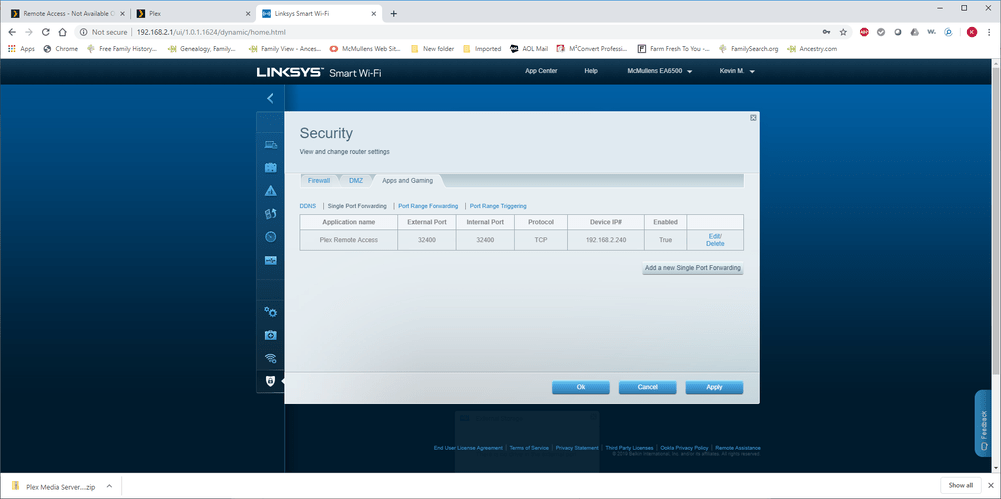Open Port Range Triggering link
Screen dimensions: 1001x499
498,206
